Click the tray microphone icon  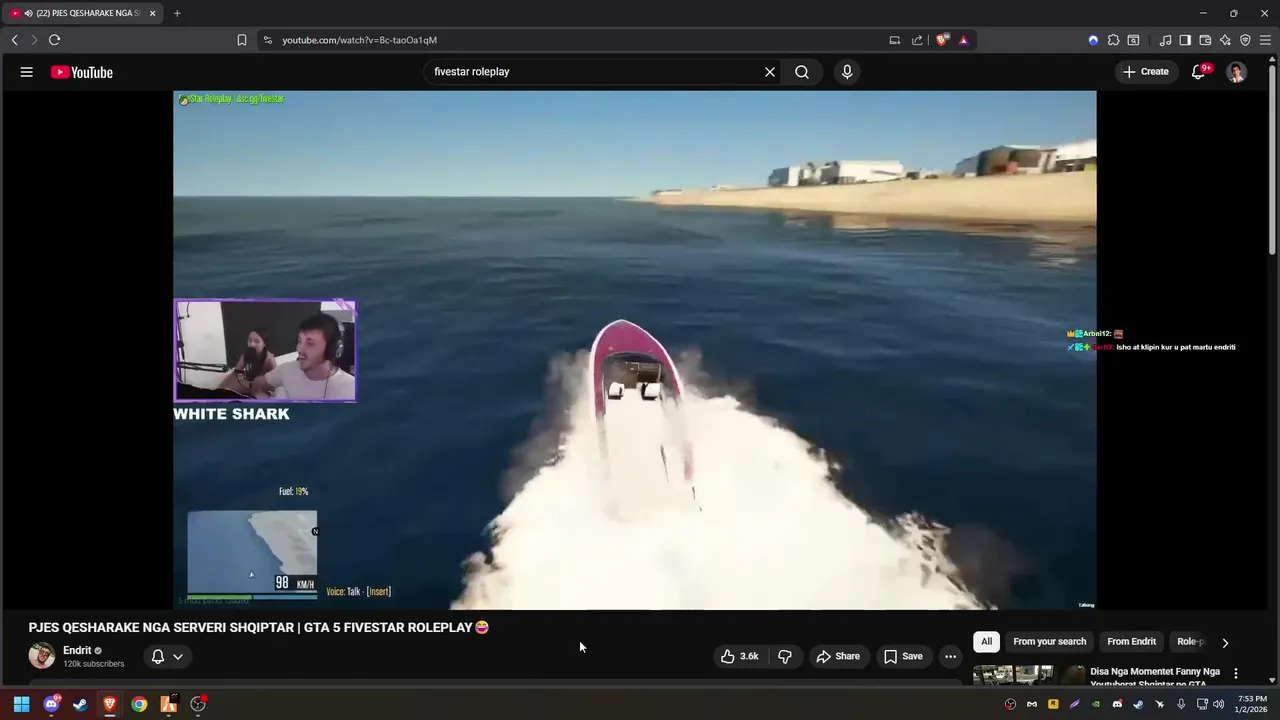pos(1181,704)
